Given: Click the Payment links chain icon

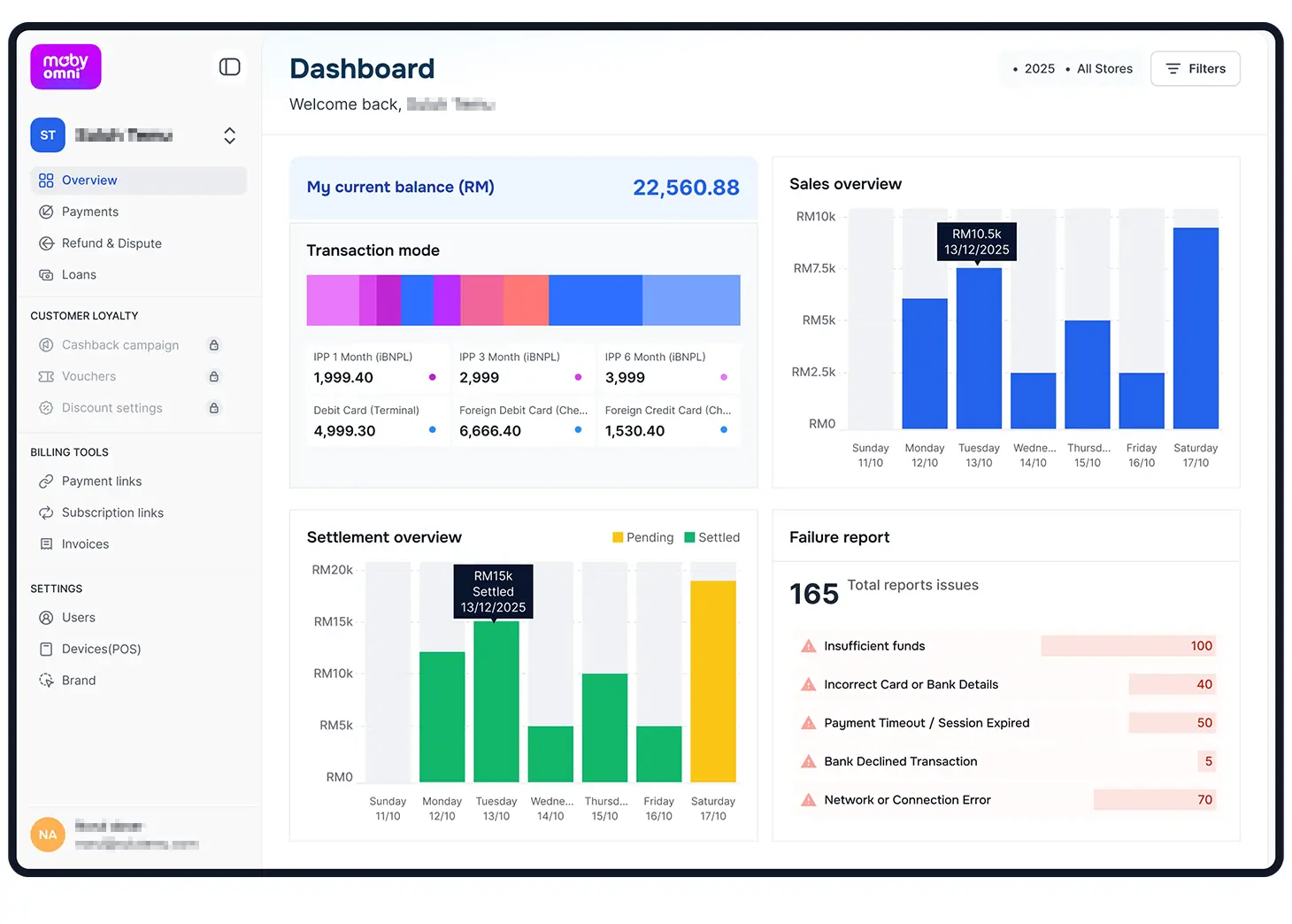Looking at the screenshot, I should (x=46, y=481).
